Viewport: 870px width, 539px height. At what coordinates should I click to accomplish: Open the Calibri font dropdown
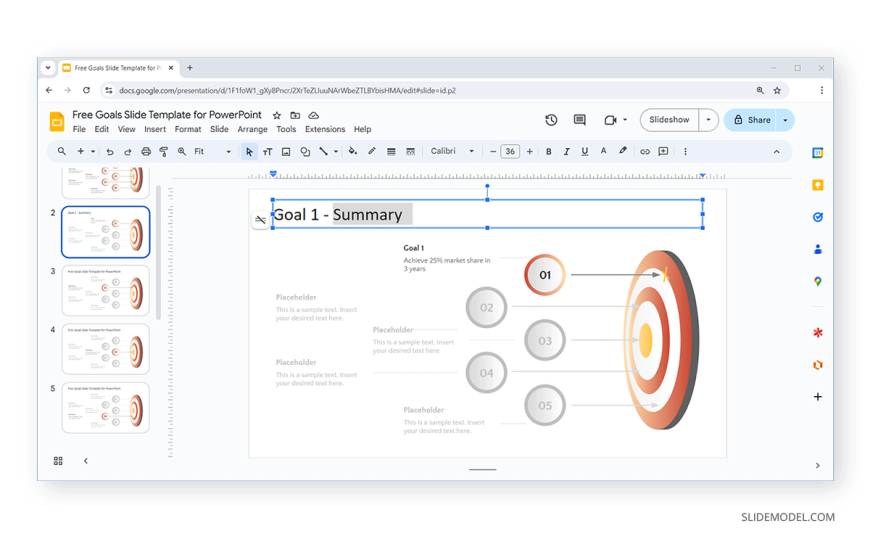point(452,151)
